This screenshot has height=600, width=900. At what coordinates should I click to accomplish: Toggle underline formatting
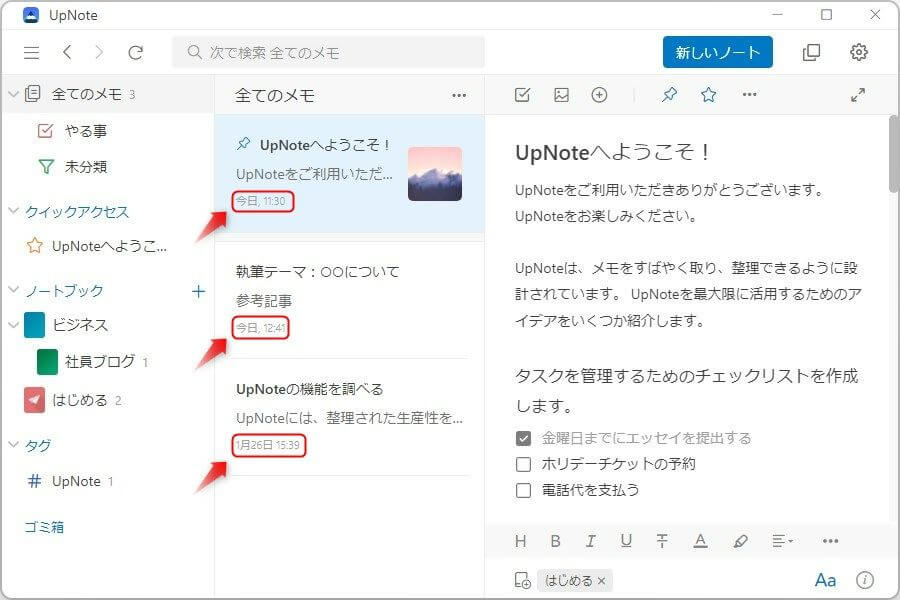(626, 541)
